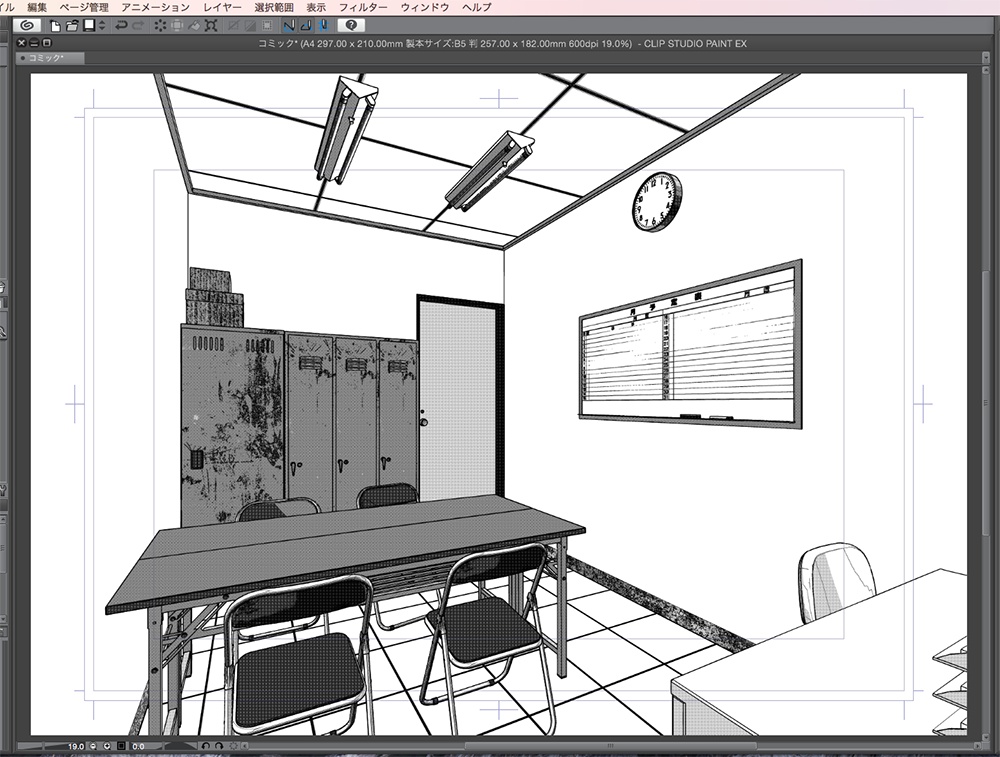Toggle show selection border icon

268,26
